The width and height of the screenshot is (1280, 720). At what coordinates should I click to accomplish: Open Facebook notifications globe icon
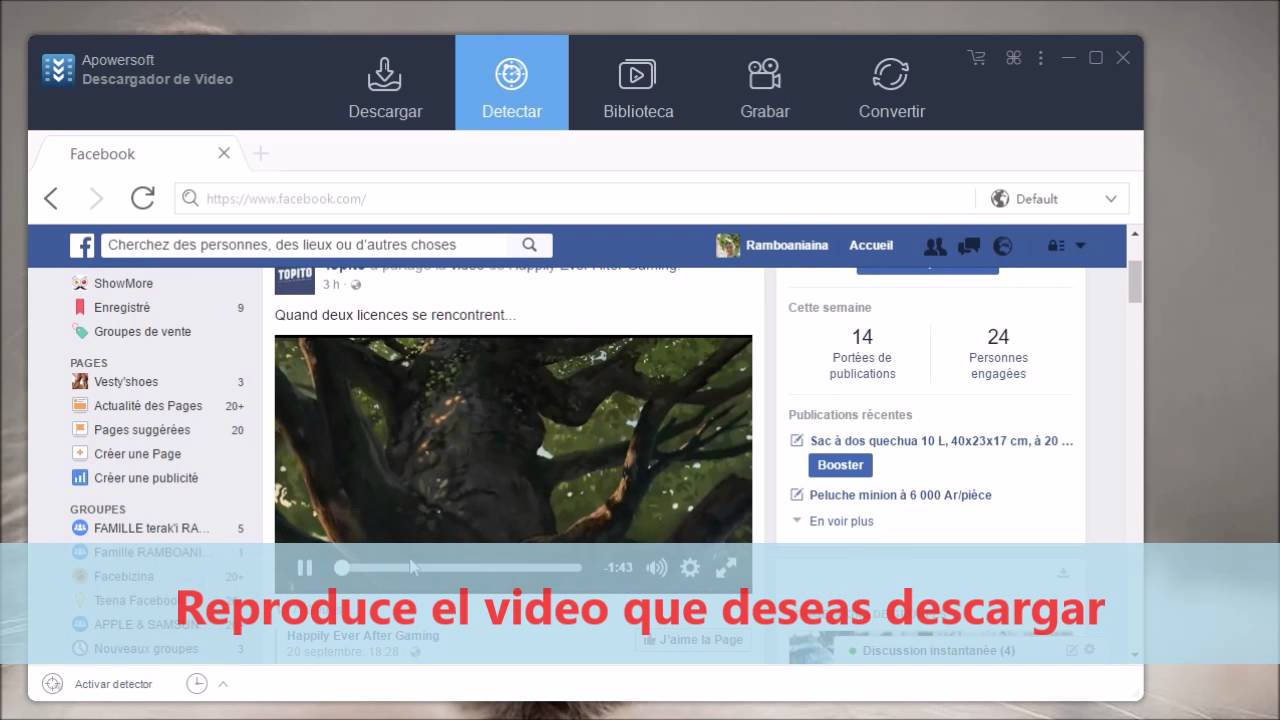[x=1002, y=246]
